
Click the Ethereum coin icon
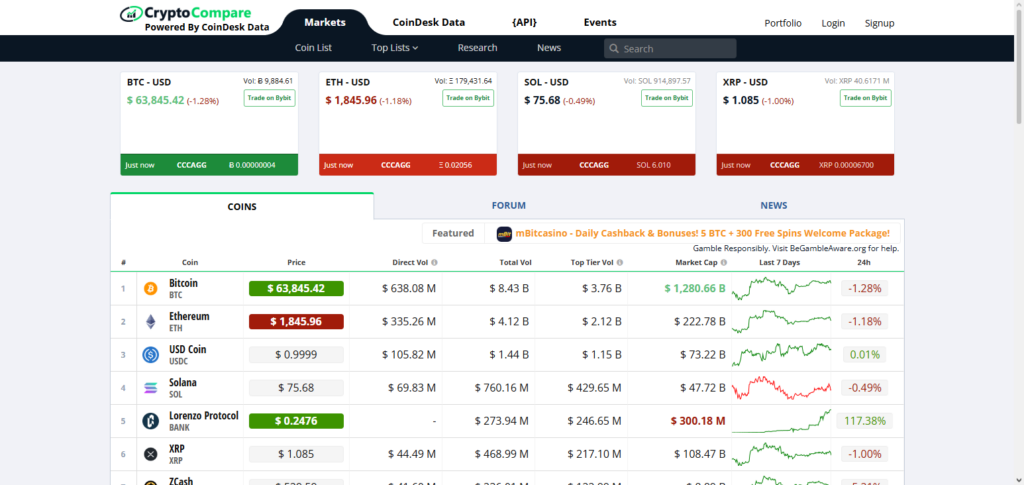pos(150,322)
